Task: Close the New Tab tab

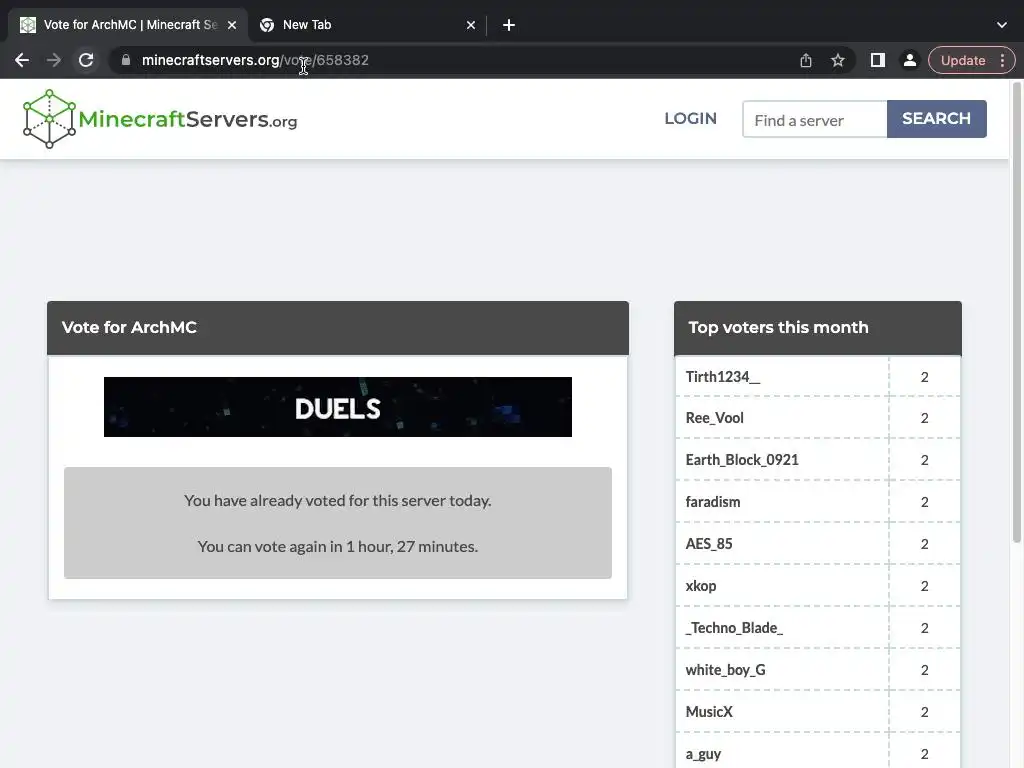Action: [471, 25]
